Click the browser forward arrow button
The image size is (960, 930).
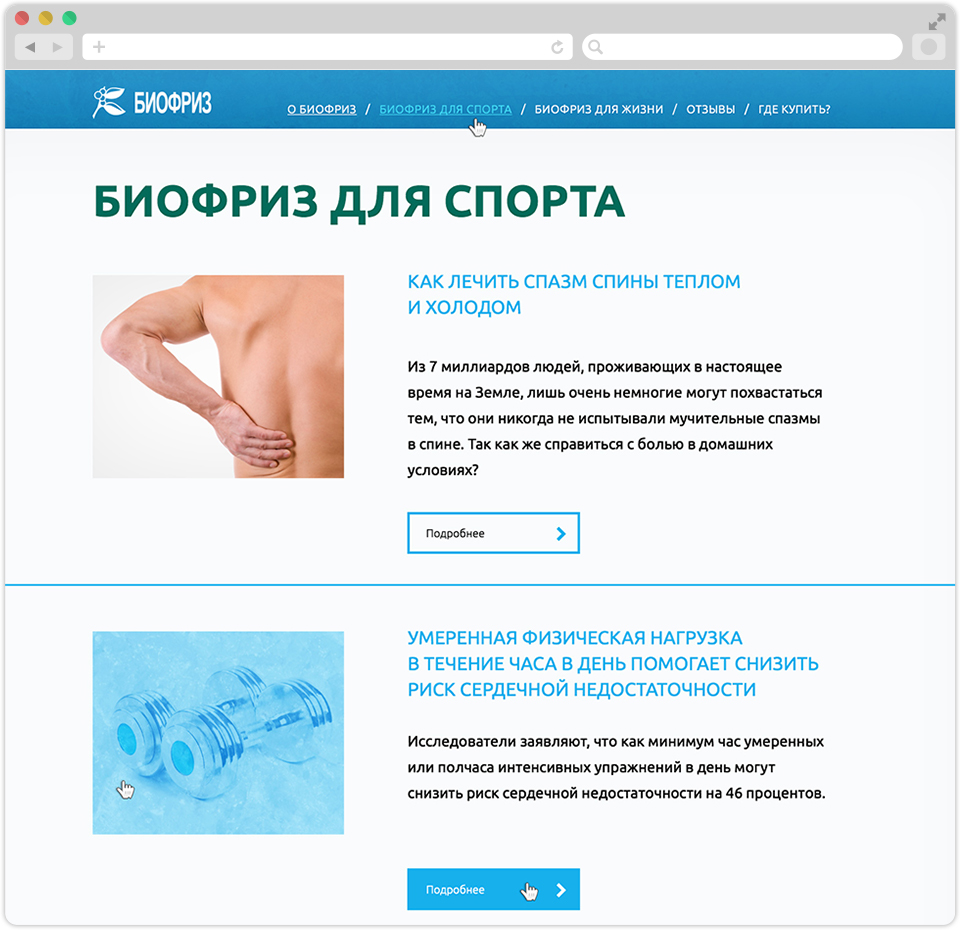58,47
